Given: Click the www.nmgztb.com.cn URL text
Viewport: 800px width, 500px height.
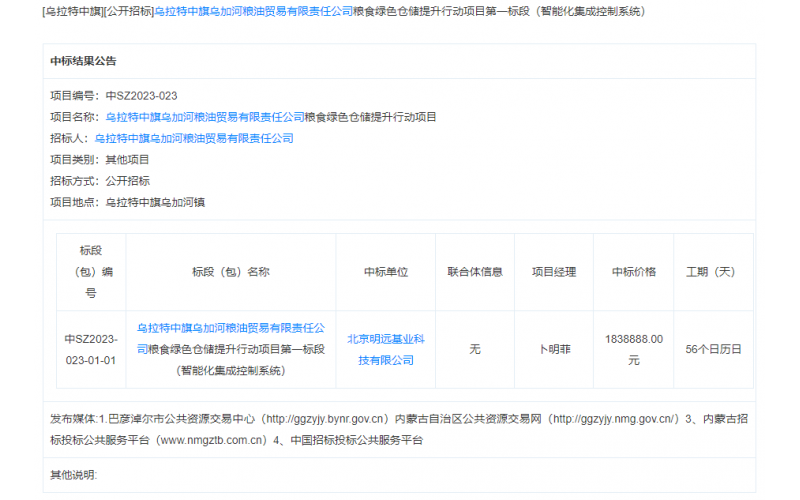Looking at the screenshot, I should (x=211, y=439).
